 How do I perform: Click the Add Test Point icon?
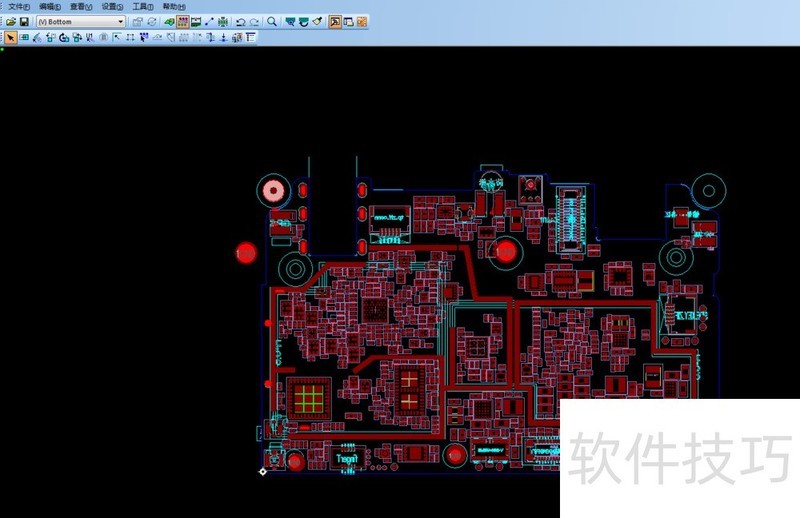[x=223, y=37]
